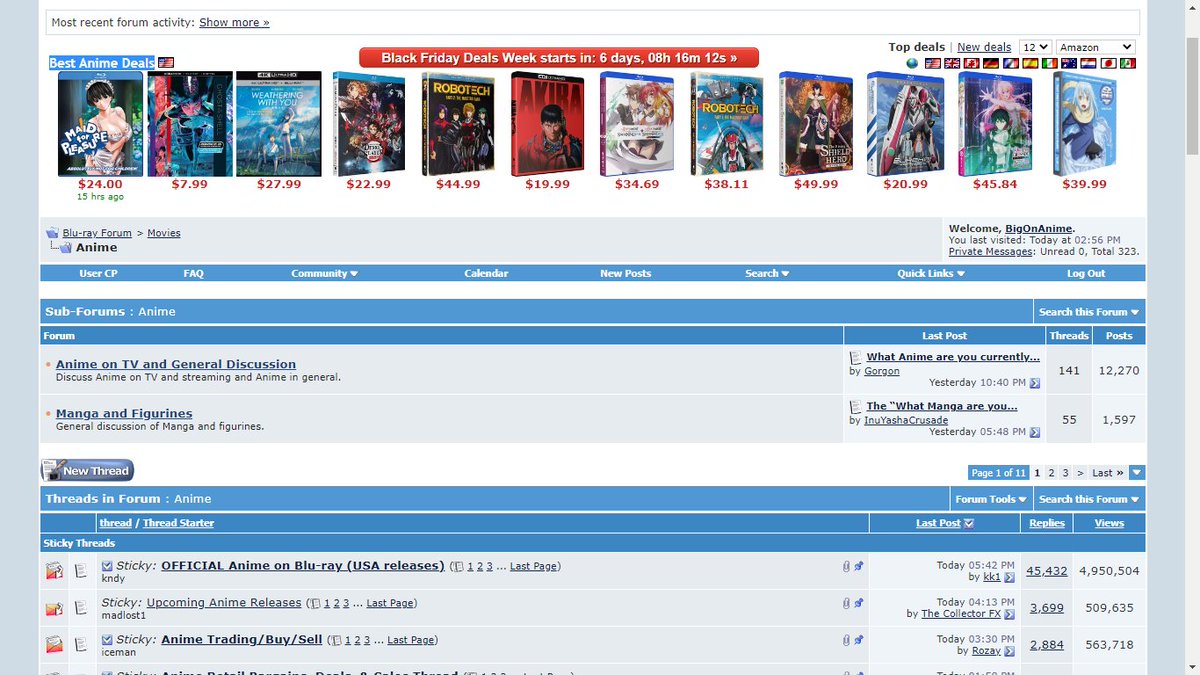Toggle Last Post sort order arrow
The height and width of the screenshot is (675, 1200).
click(x=968, y=523)
